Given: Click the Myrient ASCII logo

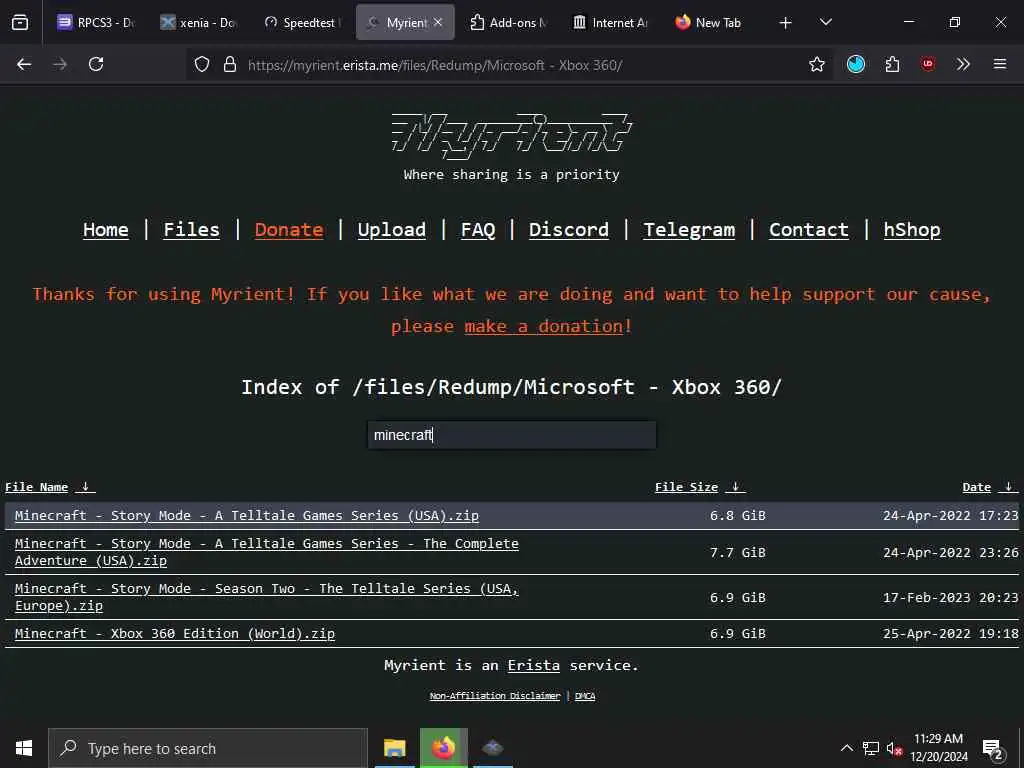Looking at the screenshot, I should pyautogui.click(x=511, y=135).
